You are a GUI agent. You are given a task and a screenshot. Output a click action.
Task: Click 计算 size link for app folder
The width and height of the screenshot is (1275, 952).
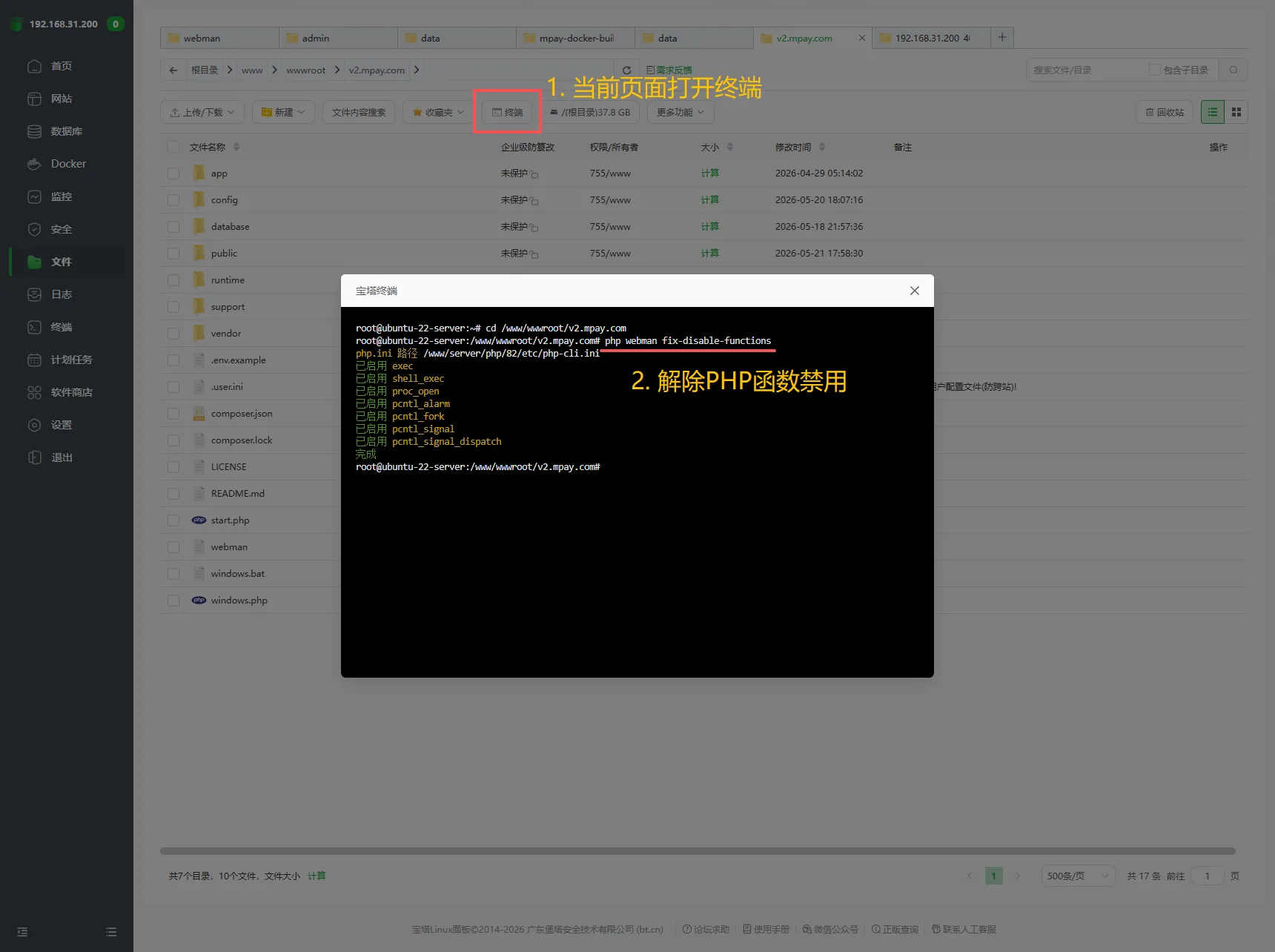tap(710, 173)
